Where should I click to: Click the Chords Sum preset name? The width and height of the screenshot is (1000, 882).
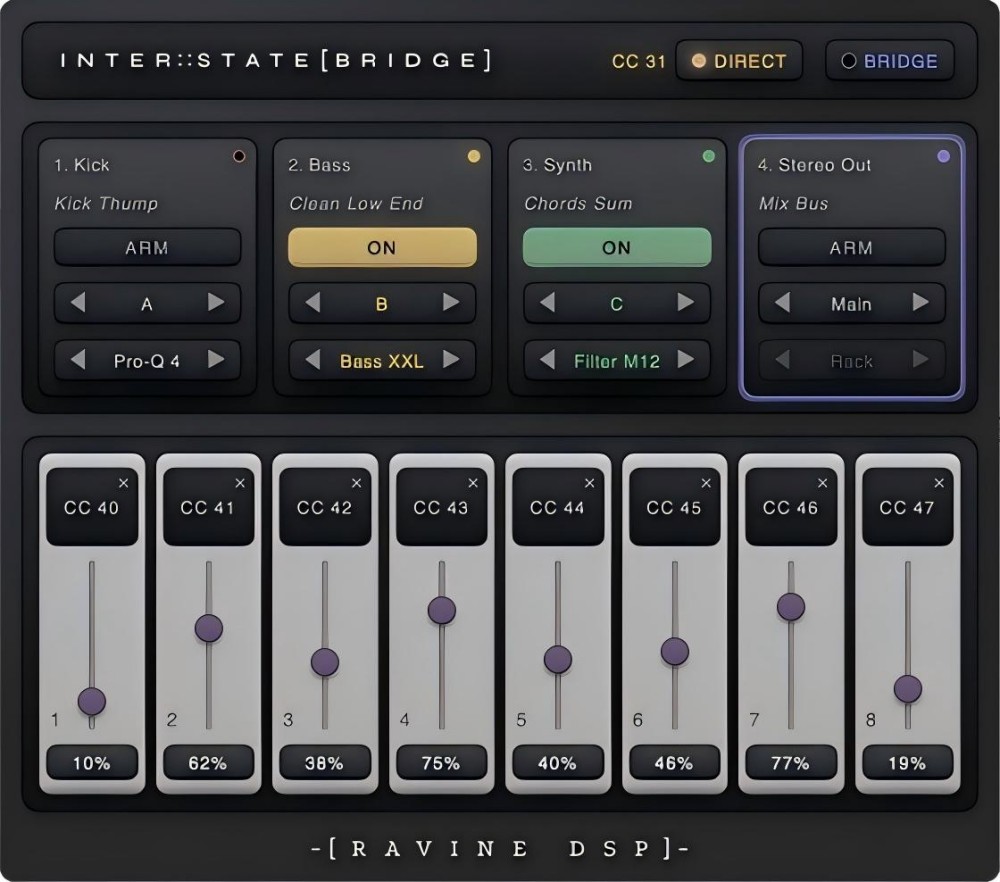point(578,203)
